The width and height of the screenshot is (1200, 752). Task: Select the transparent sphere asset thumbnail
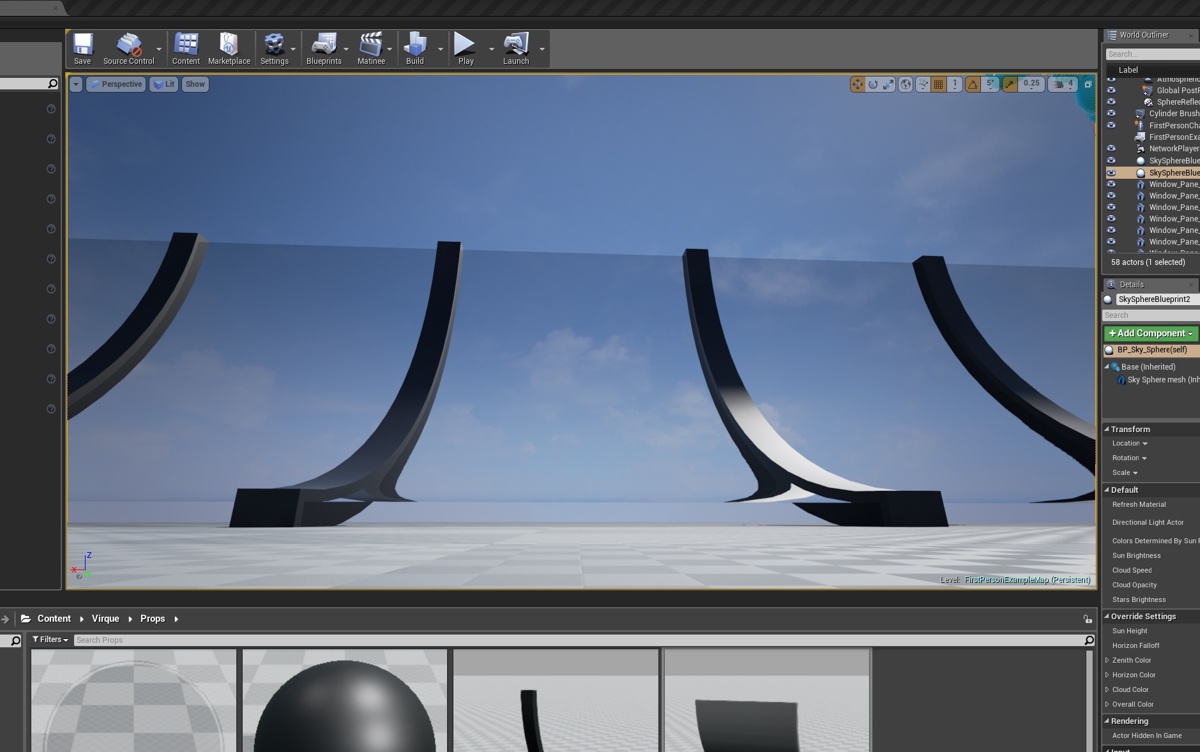click(134, 700)
